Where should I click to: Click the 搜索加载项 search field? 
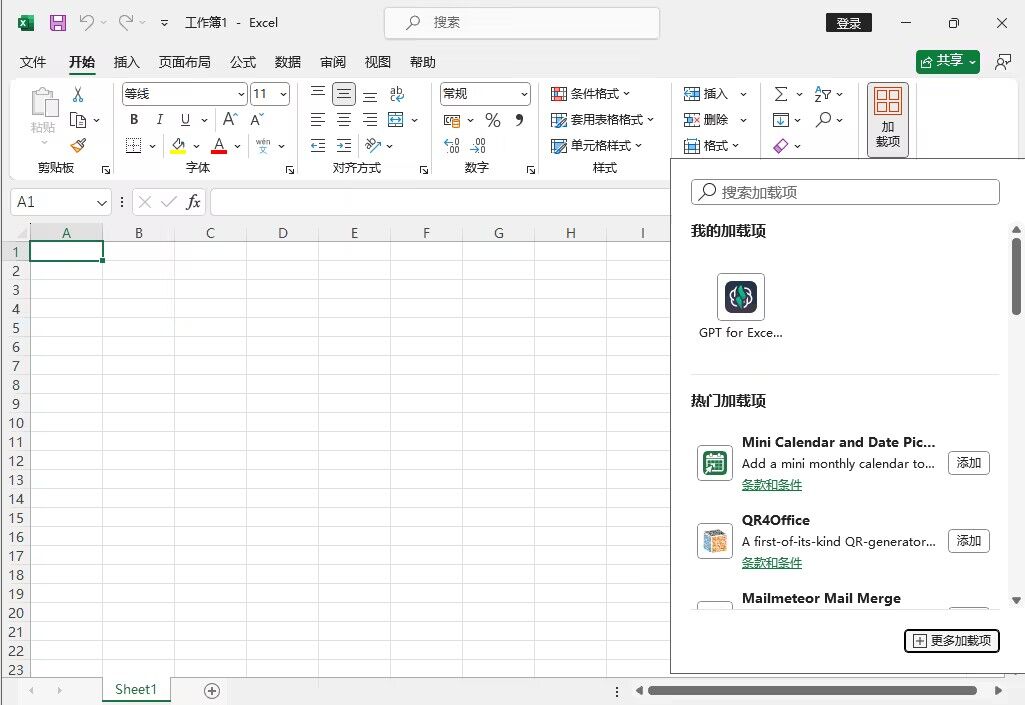[845, 192]
